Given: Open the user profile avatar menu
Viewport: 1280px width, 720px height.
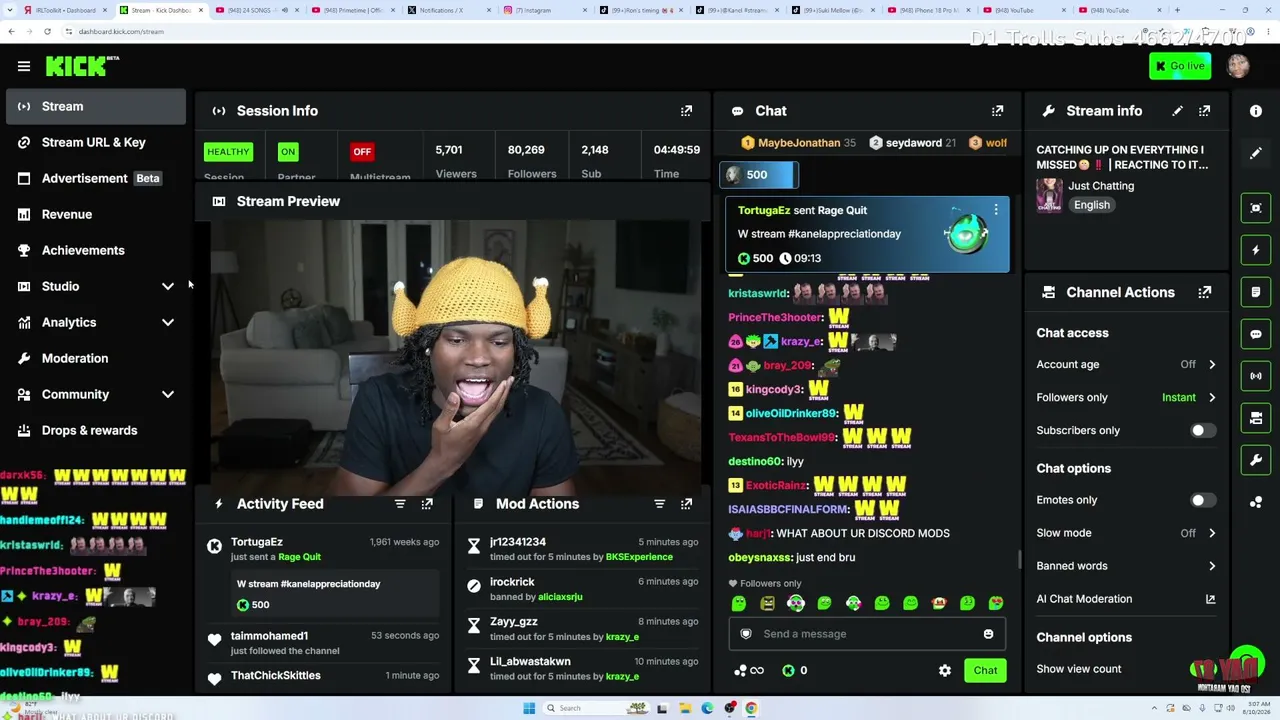Looking at the screenshot, I should pyautogui.click(x=1238, y=66).
